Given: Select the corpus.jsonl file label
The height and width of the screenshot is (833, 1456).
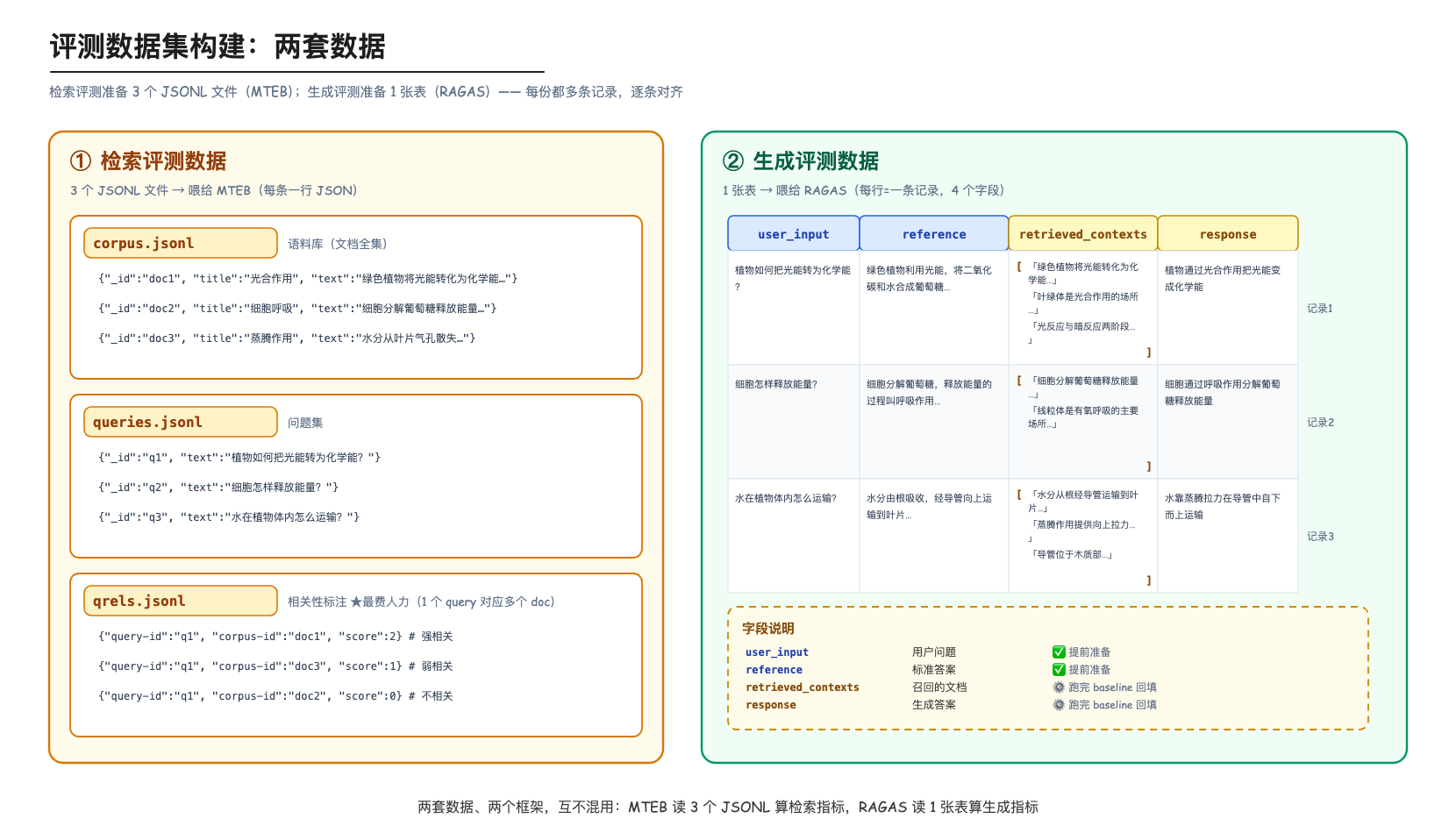Looking at the screenshot, I should [x=181, y=243].
